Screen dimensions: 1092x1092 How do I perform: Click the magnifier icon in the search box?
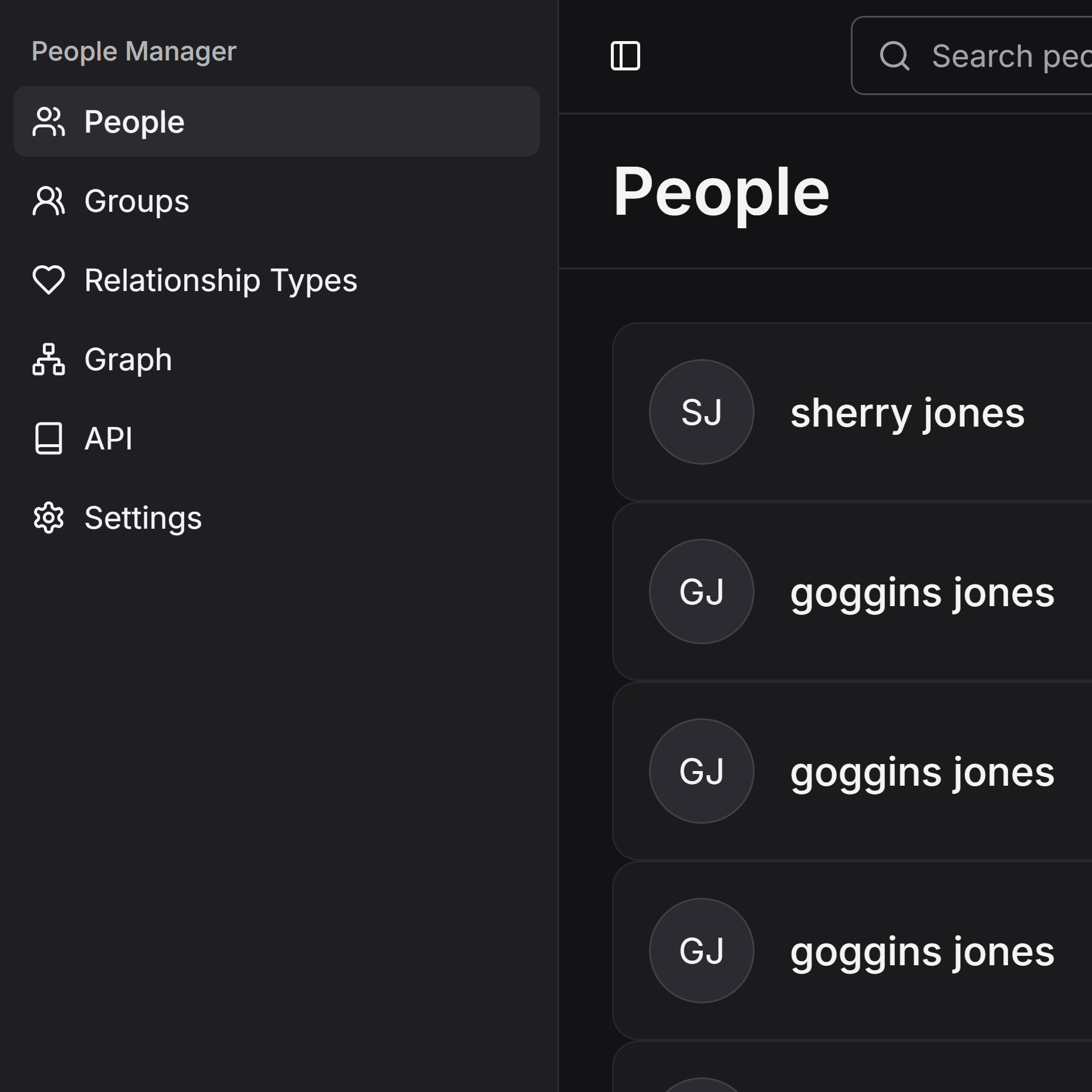[894, 56]
